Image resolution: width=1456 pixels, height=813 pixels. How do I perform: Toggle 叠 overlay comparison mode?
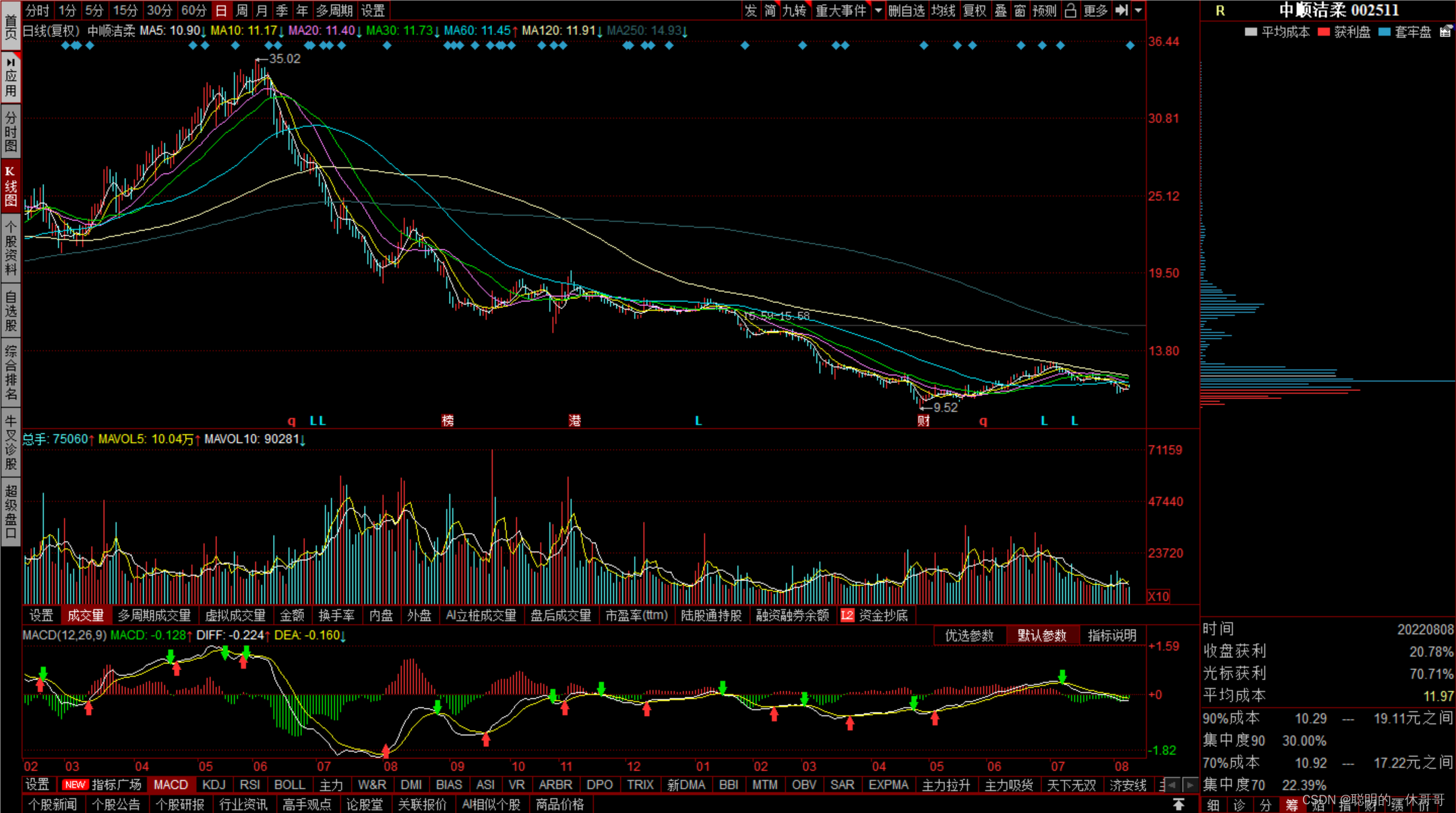(x=1001, y=10)
